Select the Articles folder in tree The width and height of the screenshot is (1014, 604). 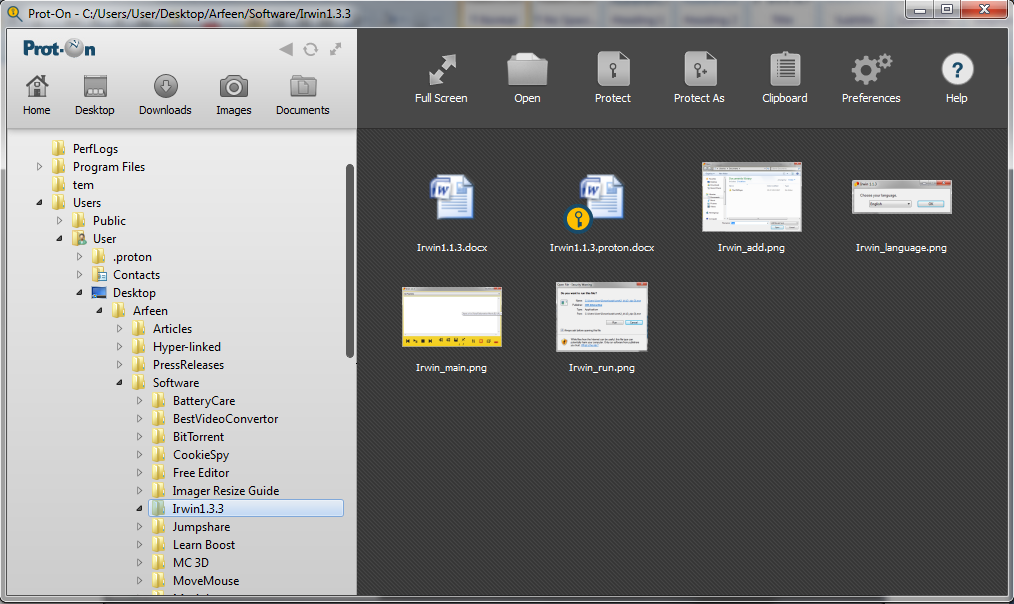pos(171,329)
